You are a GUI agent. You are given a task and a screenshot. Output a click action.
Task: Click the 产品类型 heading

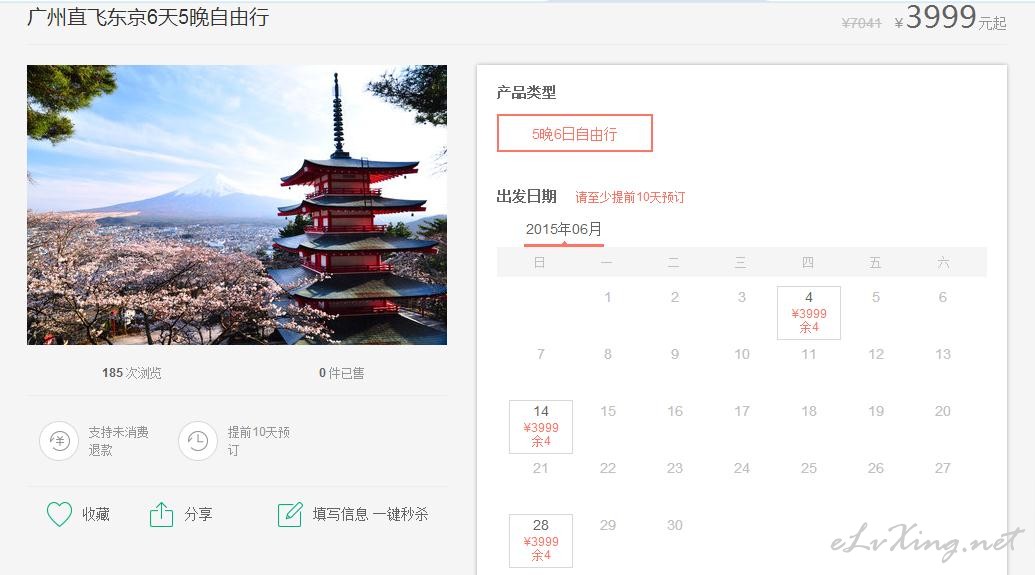click(x=526, y=92)
